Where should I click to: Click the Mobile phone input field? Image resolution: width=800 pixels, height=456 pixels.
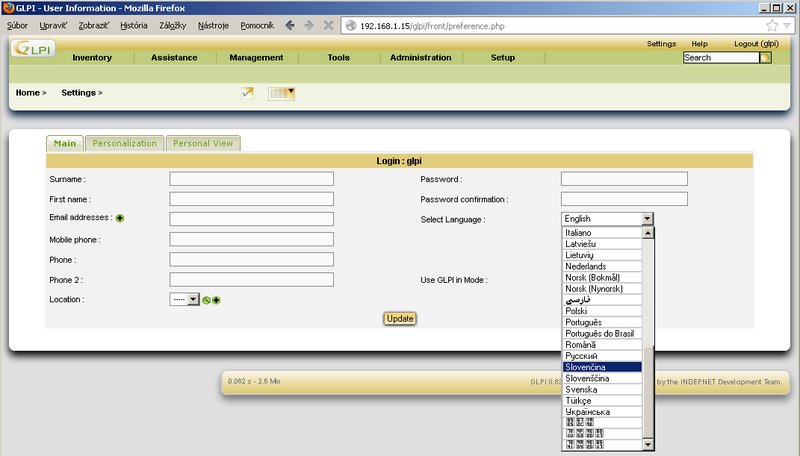click(252, 239)
